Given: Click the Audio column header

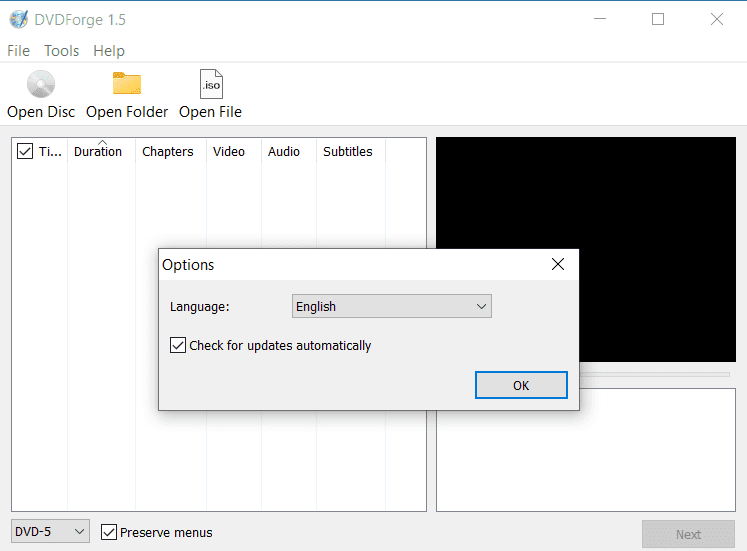Looking at the screenshot, I should (289, 151).
